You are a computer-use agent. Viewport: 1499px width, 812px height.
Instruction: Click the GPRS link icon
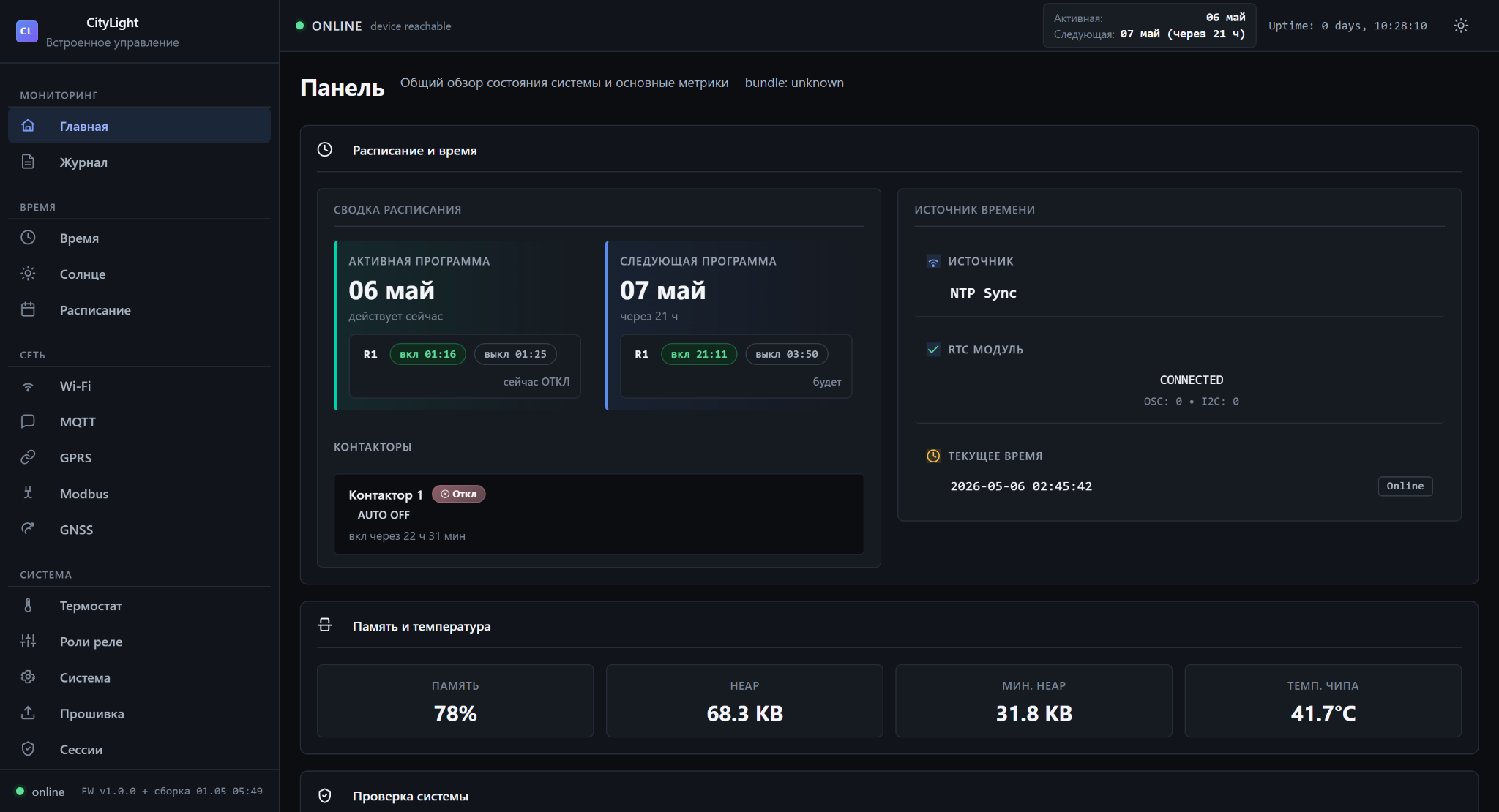28,457
